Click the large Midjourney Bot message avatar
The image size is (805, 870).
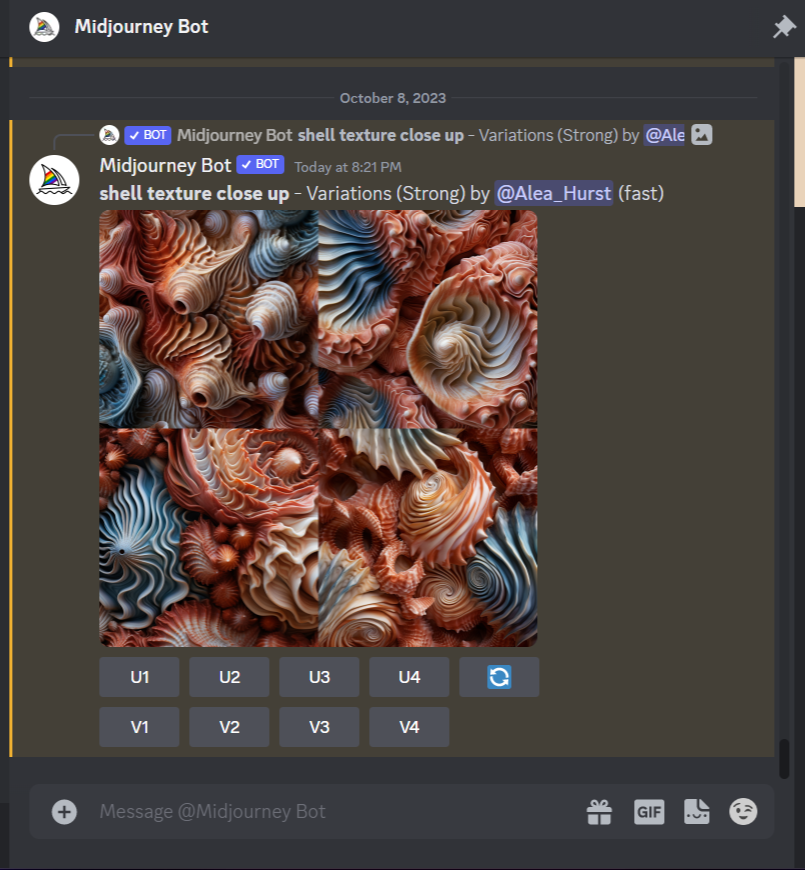54,180
